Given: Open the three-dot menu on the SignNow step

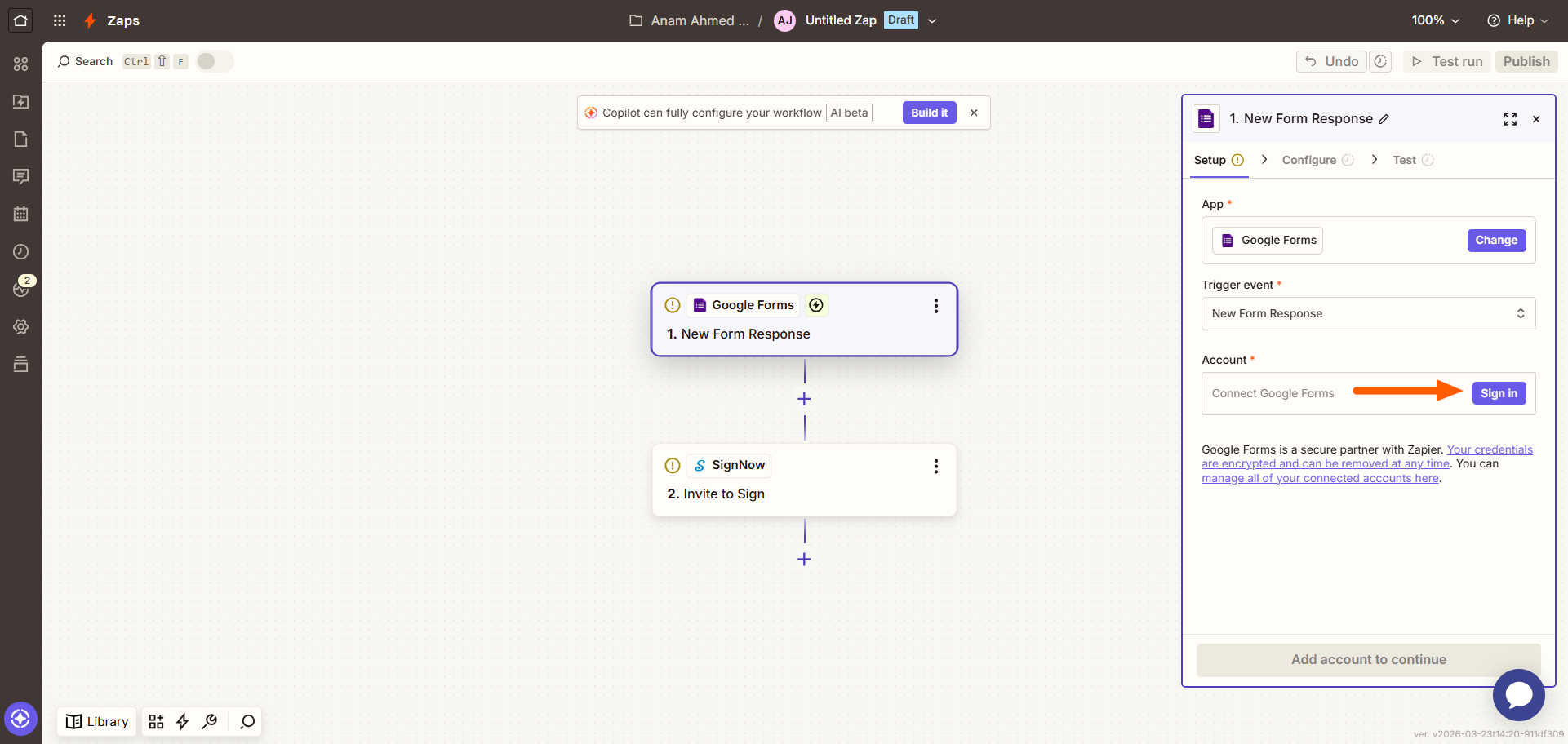Looking at the screenshot, I should 935,466.
